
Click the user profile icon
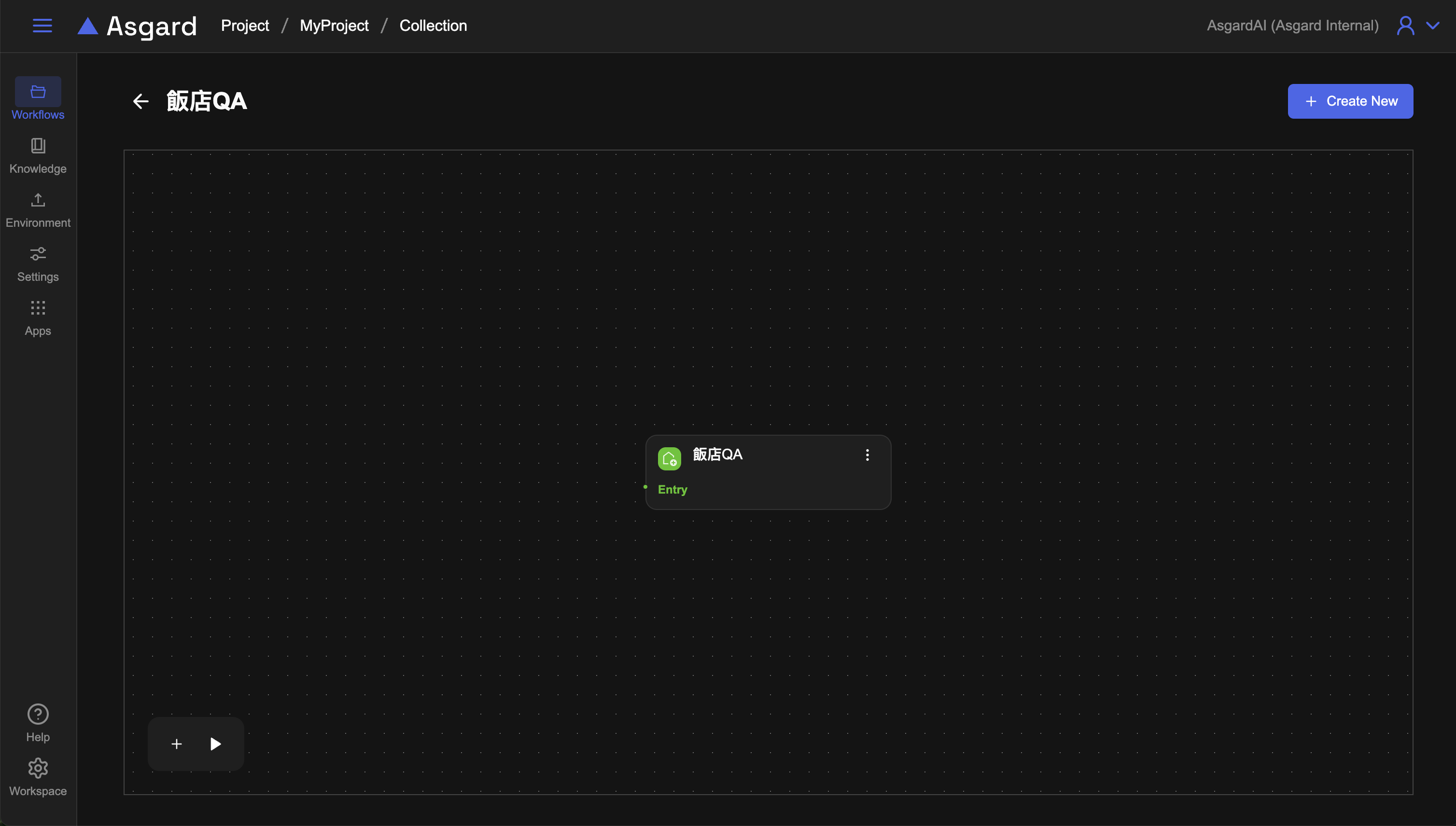(x=1405, y=26)
